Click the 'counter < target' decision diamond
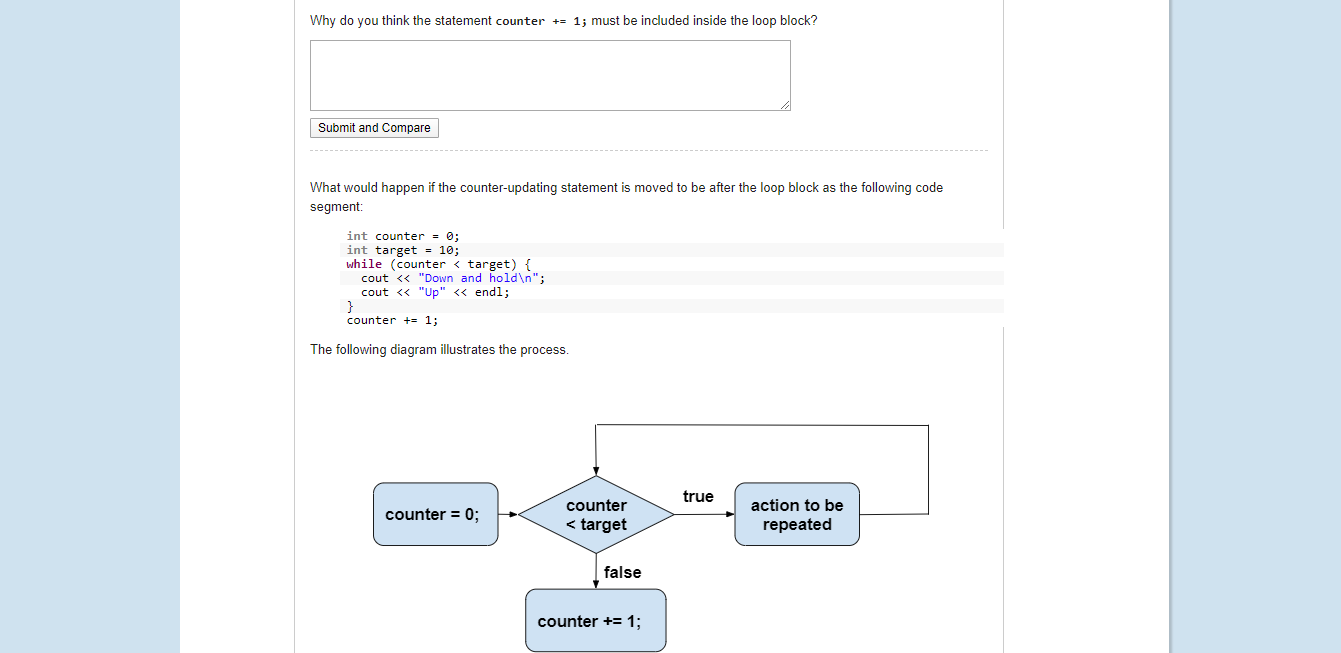This screenshot has width=1341, height=653. point(596,515)
